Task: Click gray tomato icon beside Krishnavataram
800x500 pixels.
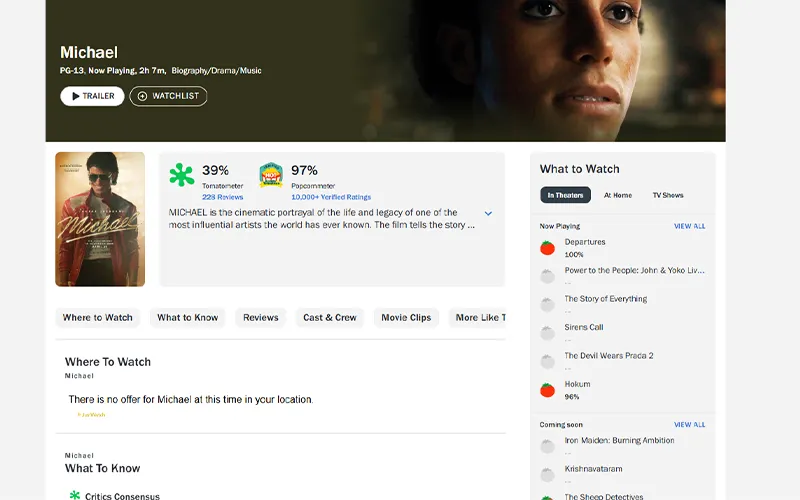Action: [547, 475]
